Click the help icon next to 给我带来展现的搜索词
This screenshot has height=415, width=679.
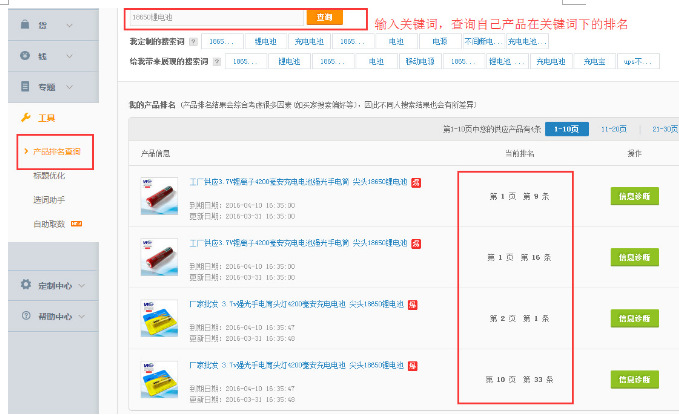217,62
